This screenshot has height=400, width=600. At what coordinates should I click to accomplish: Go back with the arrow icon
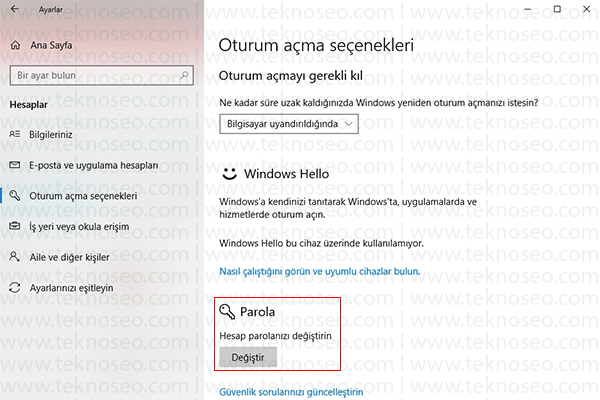pos(15,9)
